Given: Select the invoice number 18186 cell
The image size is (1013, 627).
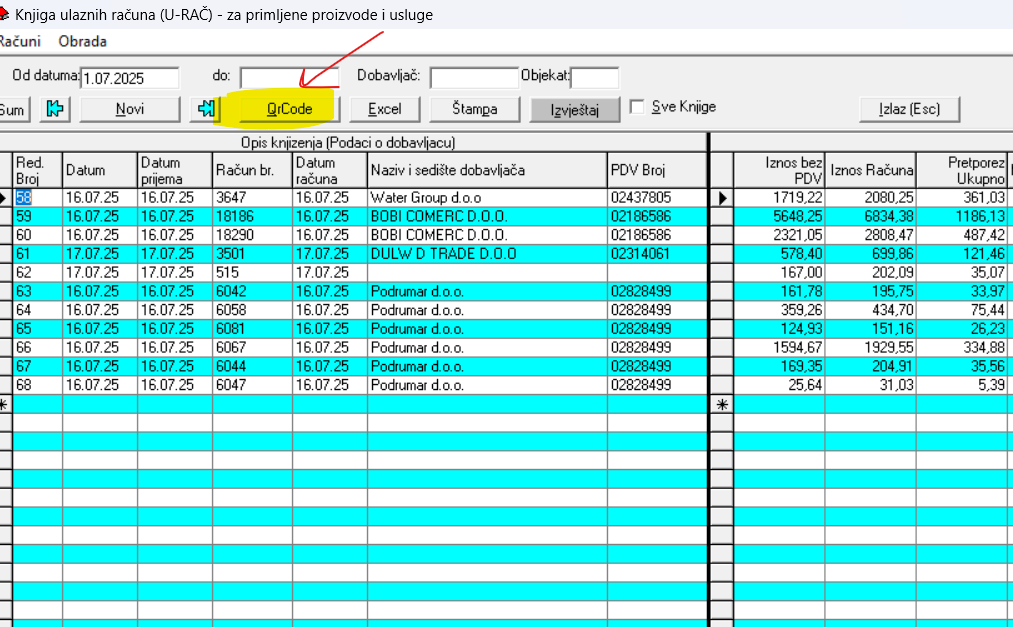Looking at the screenshot, I should click(252, 216).
